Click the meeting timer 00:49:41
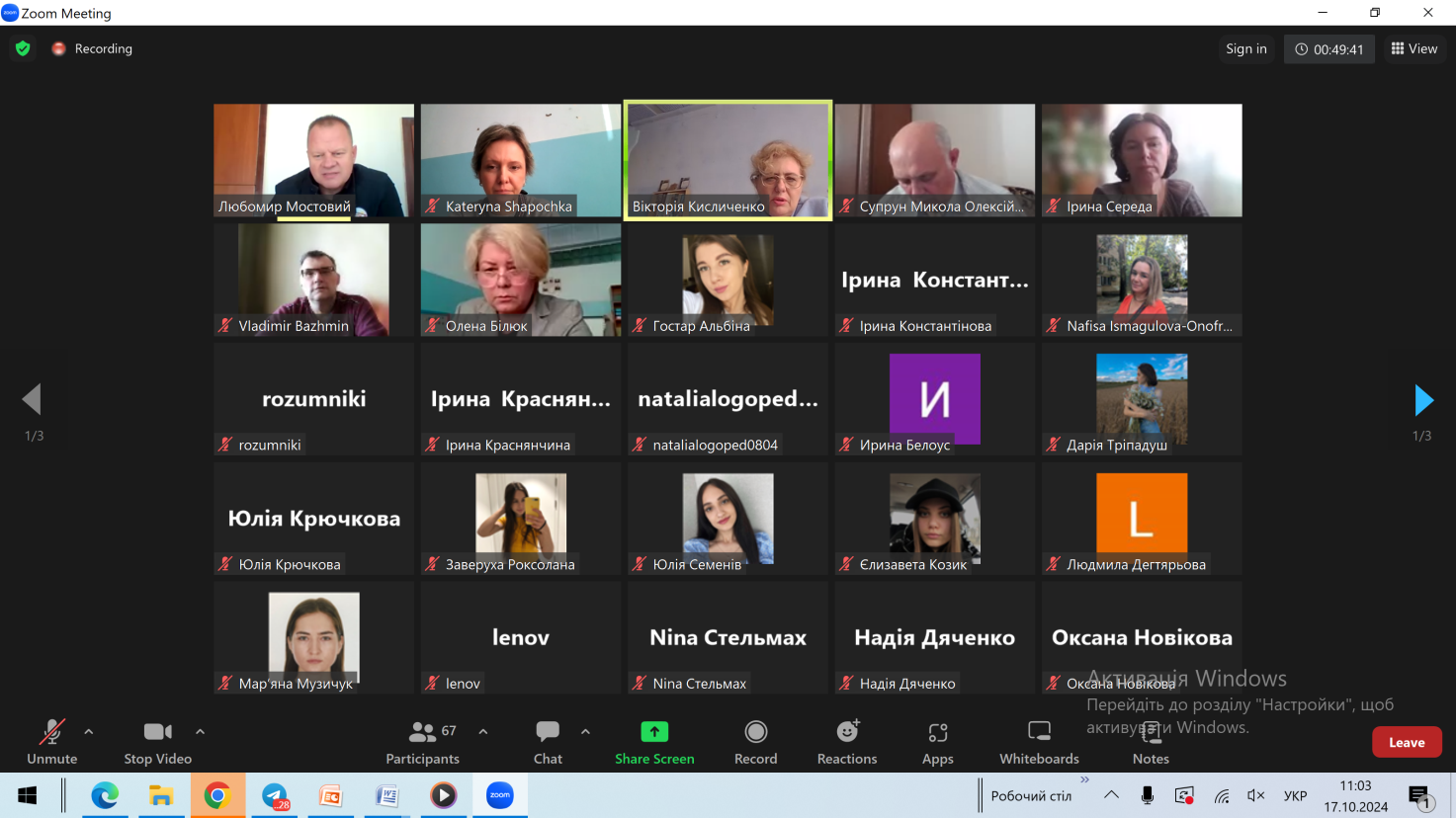1456x818 pixels. pos(1328,48)
